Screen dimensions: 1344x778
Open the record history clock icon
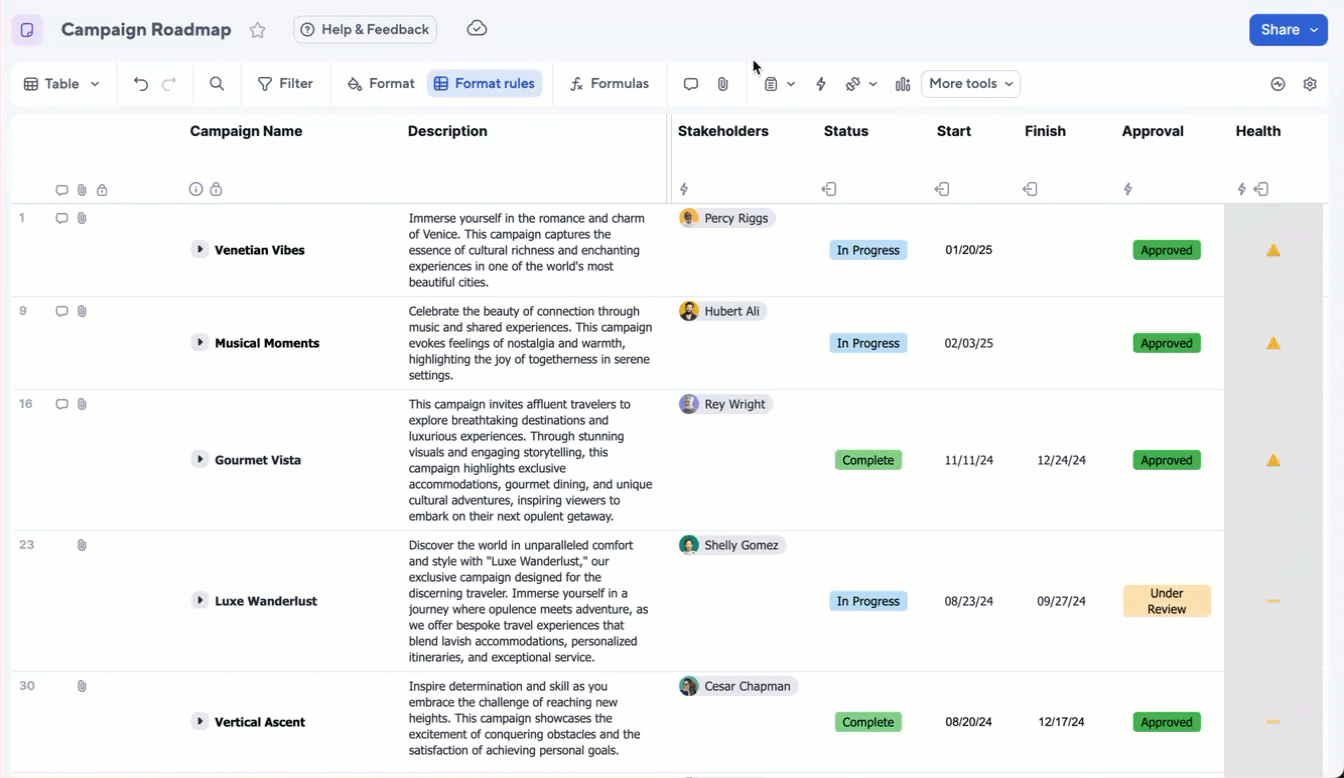click(x=1278, y=83)
